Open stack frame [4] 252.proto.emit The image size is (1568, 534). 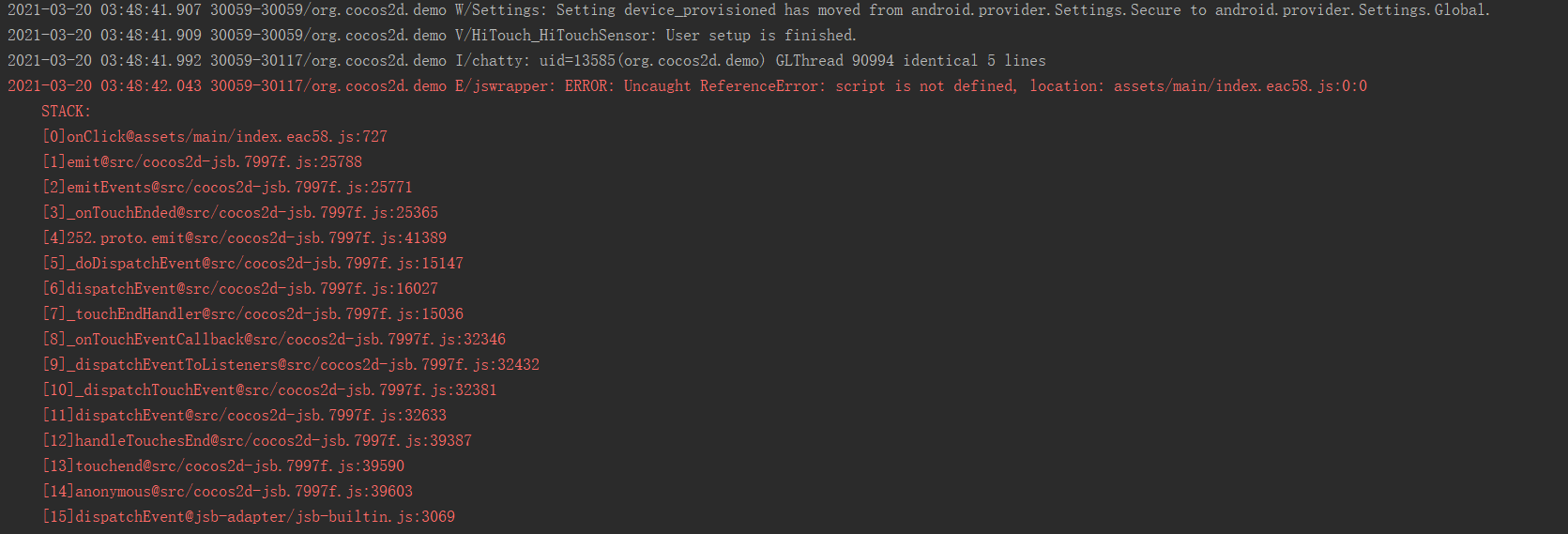coord(244,238)
